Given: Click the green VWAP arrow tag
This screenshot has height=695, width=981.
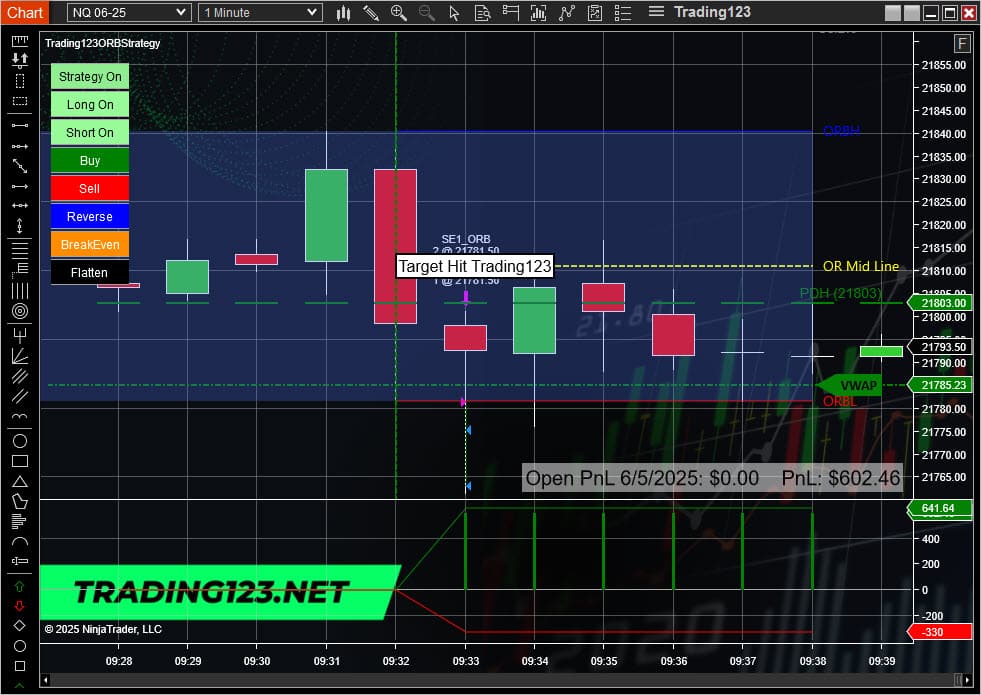Looking at the screenshot, I should (850, 385).
